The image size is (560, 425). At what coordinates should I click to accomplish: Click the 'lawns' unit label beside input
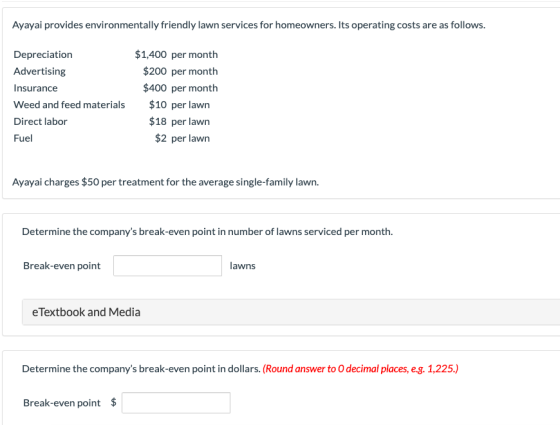(x=242, y=266)
